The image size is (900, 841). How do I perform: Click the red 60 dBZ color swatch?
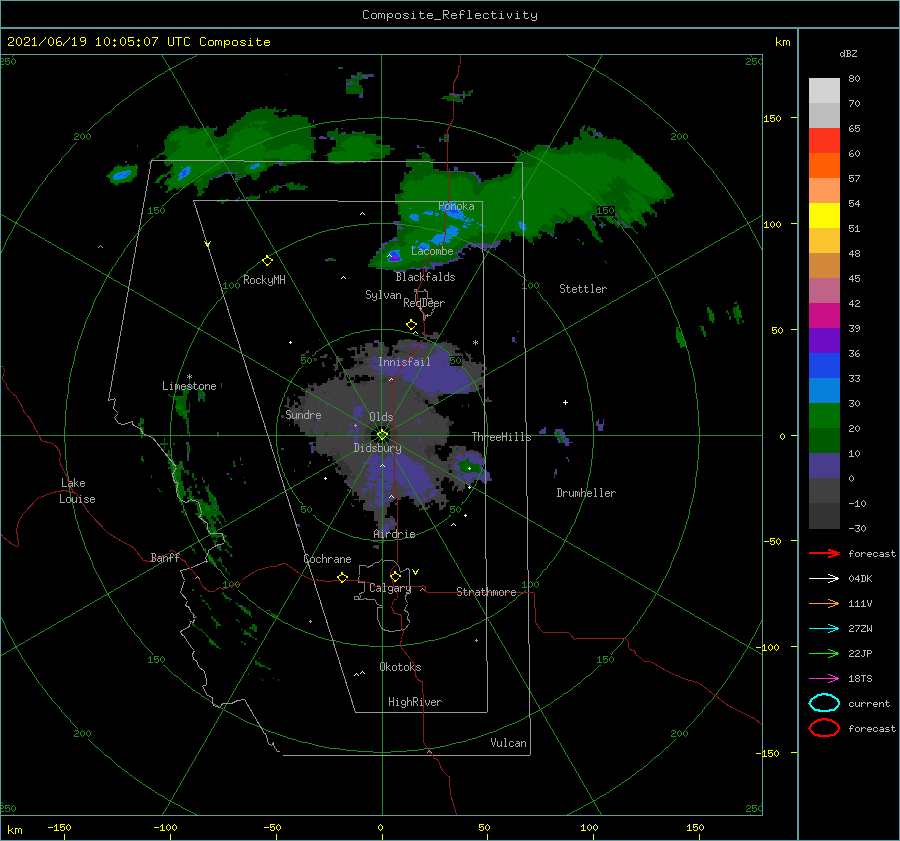pos(824,141)
